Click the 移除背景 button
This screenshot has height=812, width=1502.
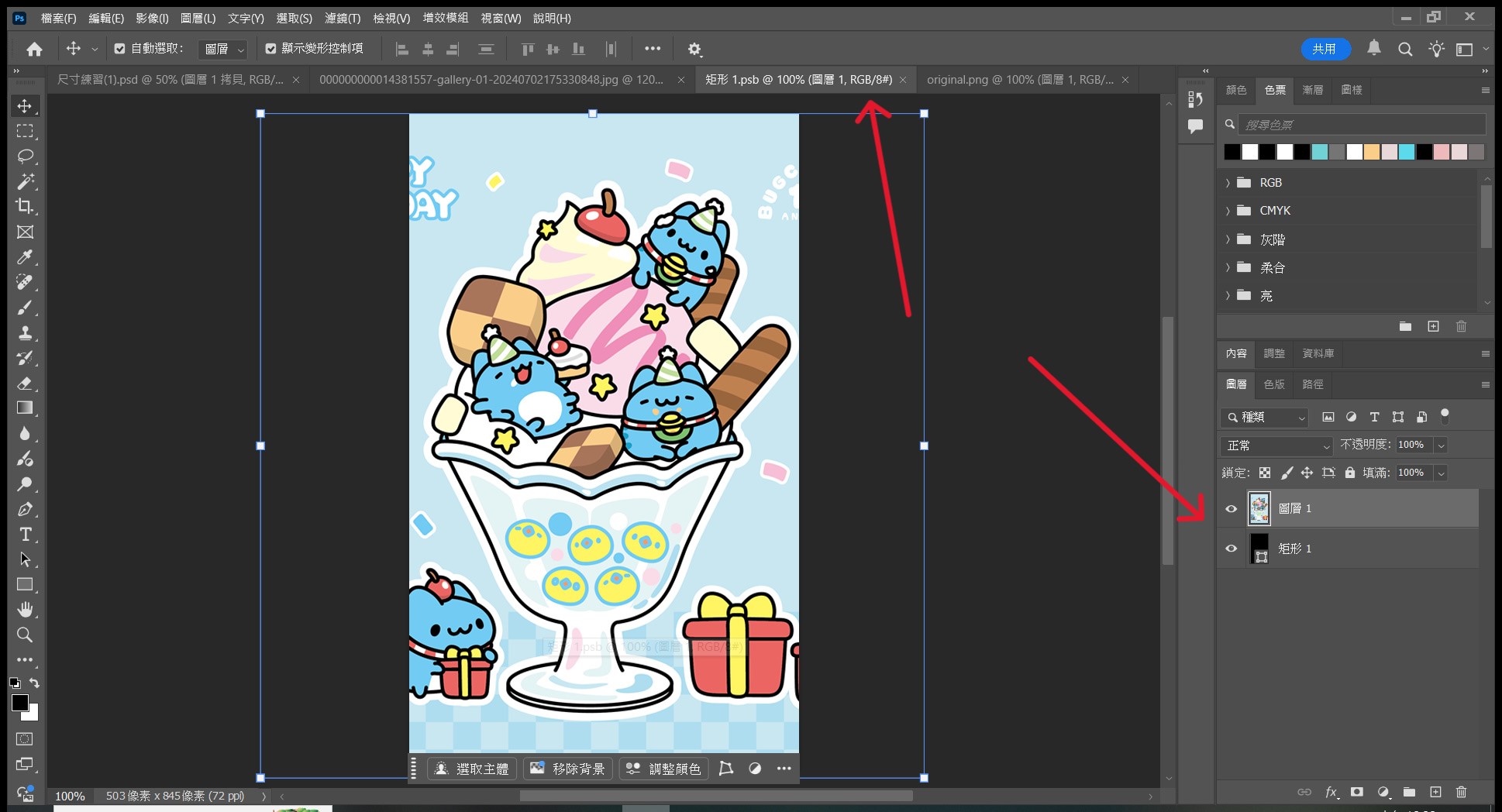click(x=568, y=769)
